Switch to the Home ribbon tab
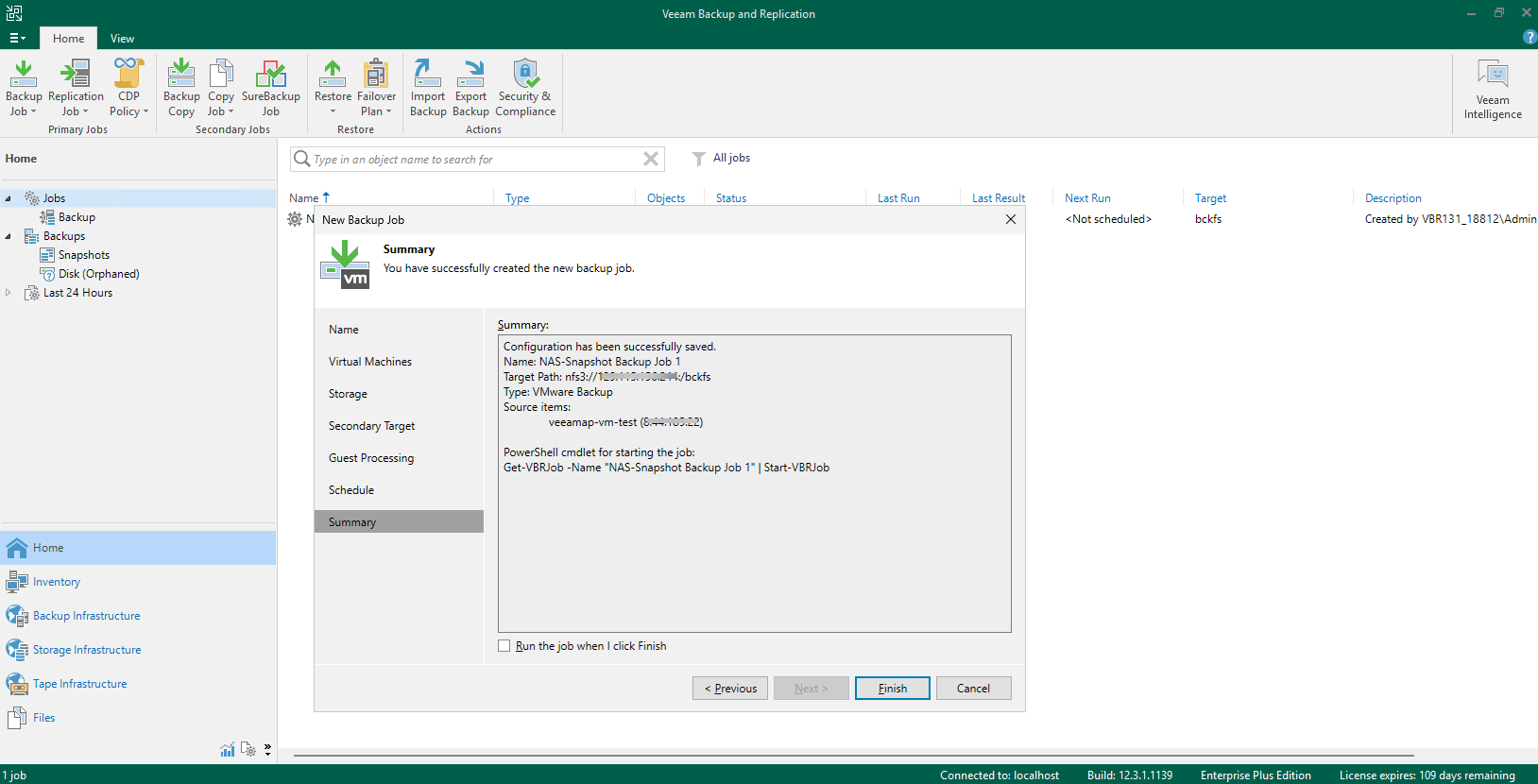 click(x=68, y=39)
